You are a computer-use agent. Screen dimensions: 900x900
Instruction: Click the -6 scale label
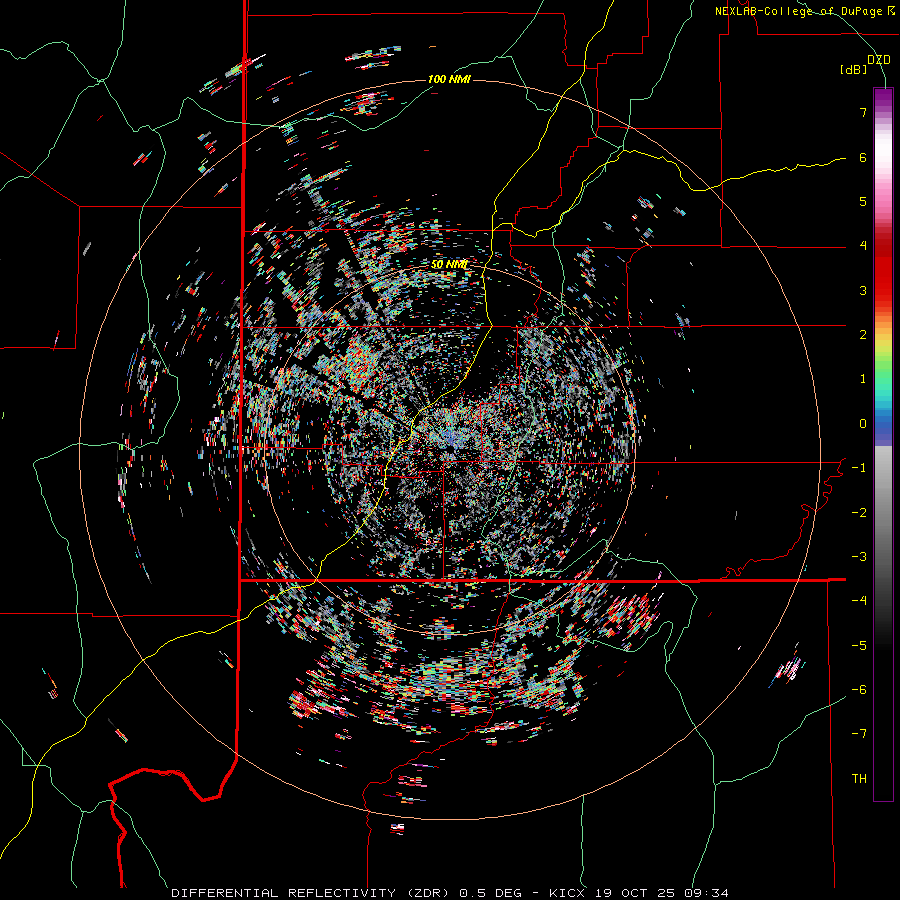click(859, 690)
